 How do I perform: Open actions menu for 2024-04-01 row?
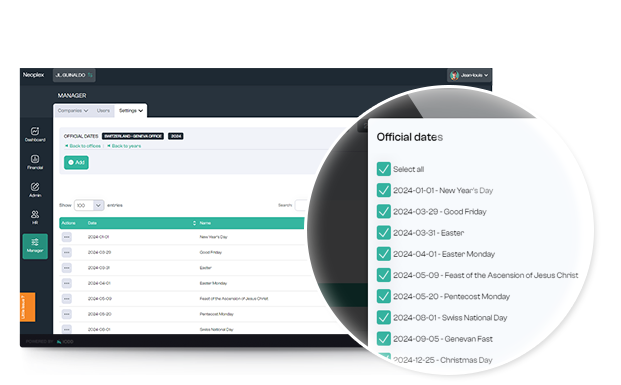coord(67,283)
